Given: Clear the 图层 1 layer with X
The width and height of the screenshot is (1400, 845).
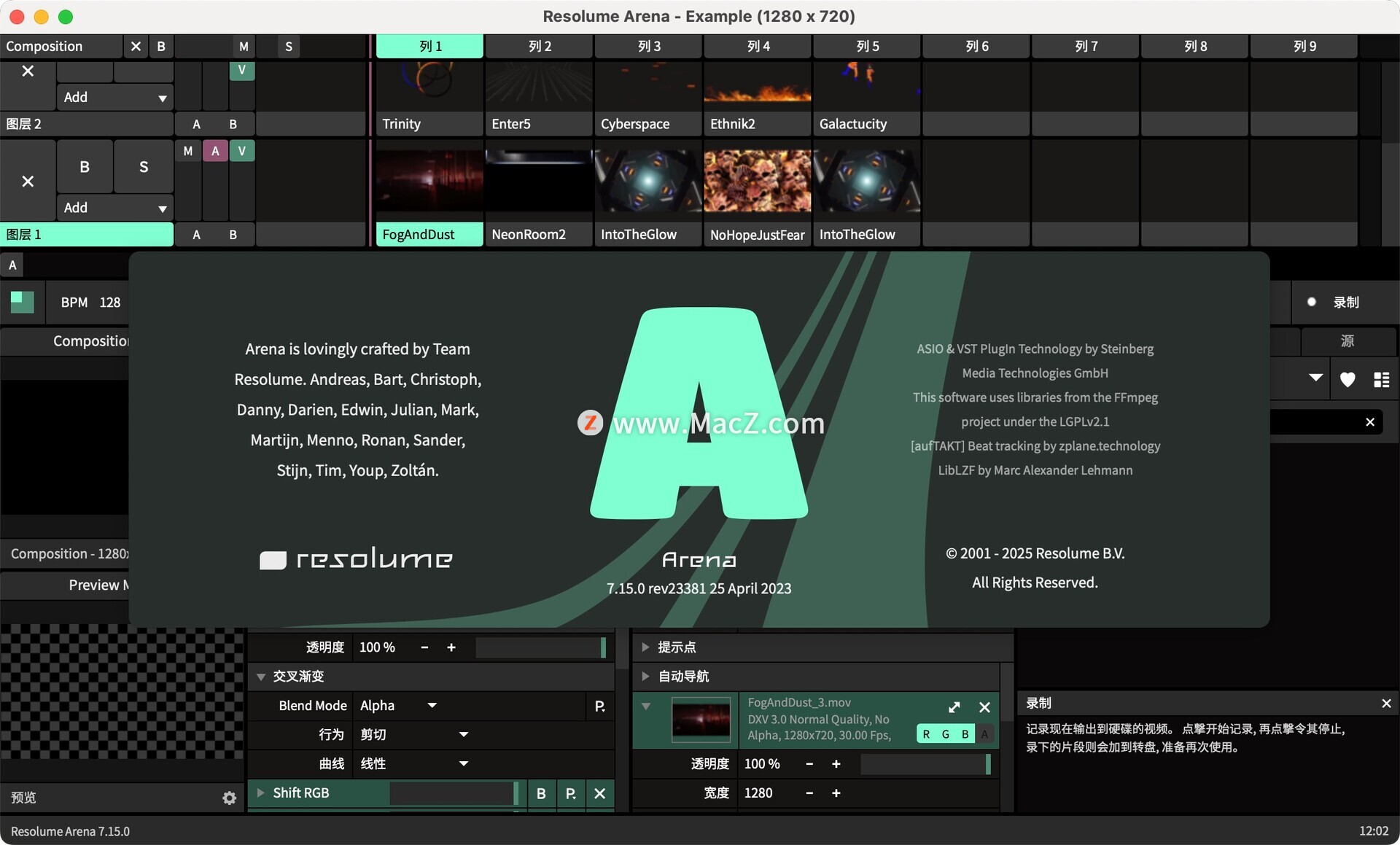Looking at the screenshot, I should [28, 181].
